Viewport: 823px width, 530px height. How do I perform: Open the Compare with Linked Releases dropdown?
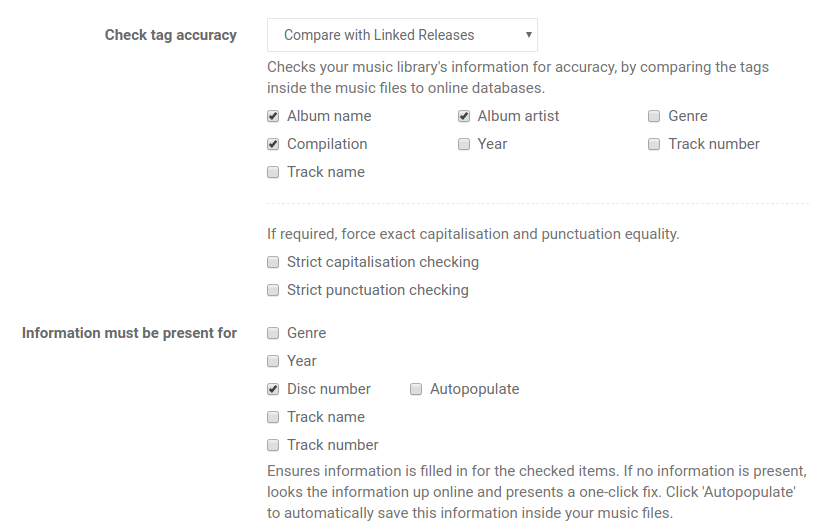402,35
